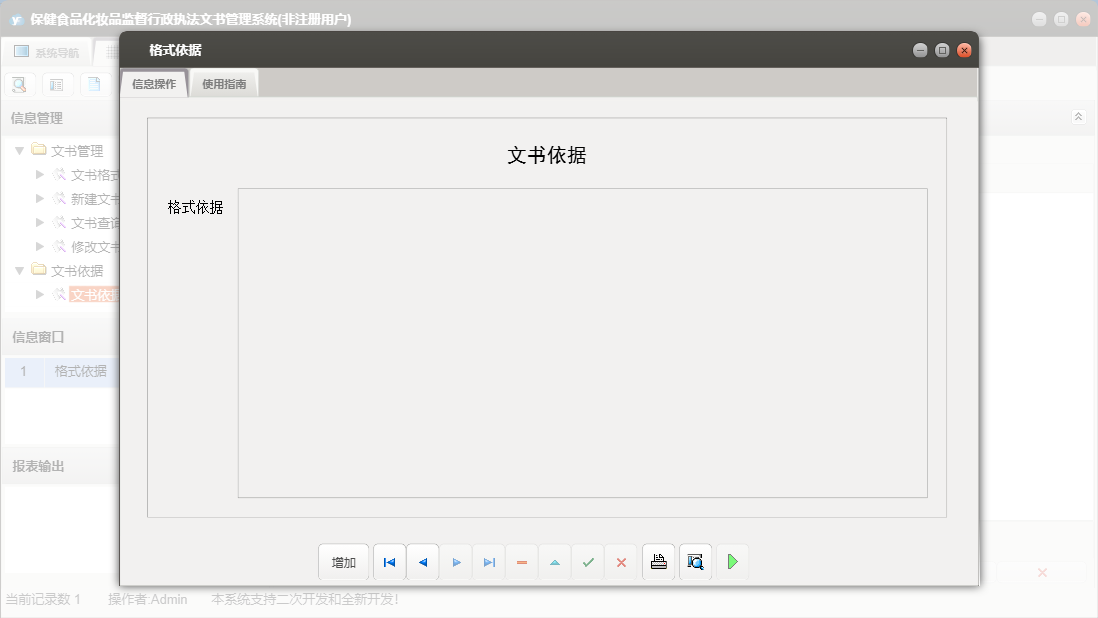Click the green play arrow icon

tap(732, 562)
